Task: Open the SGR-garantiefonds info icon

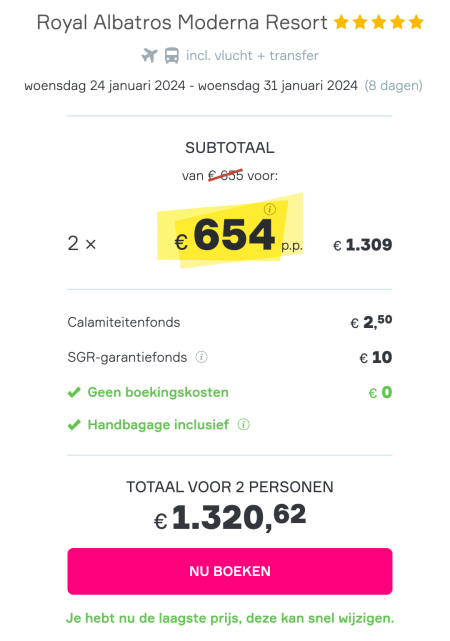Action: click(x=201, y=357)
